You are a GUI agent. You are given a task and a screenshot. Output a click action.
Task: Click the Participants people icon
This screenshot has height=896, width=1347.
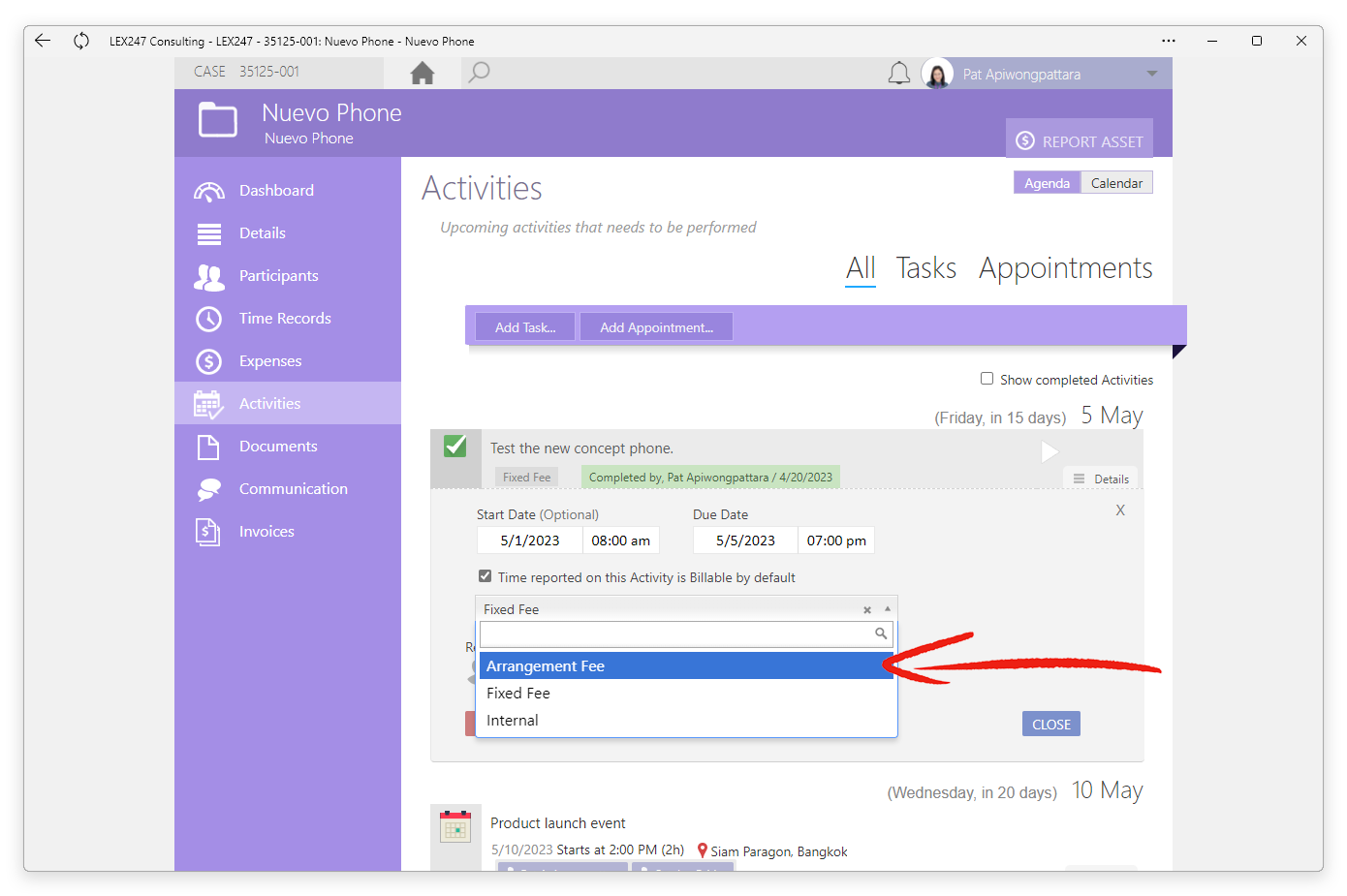tap(208, 277)
